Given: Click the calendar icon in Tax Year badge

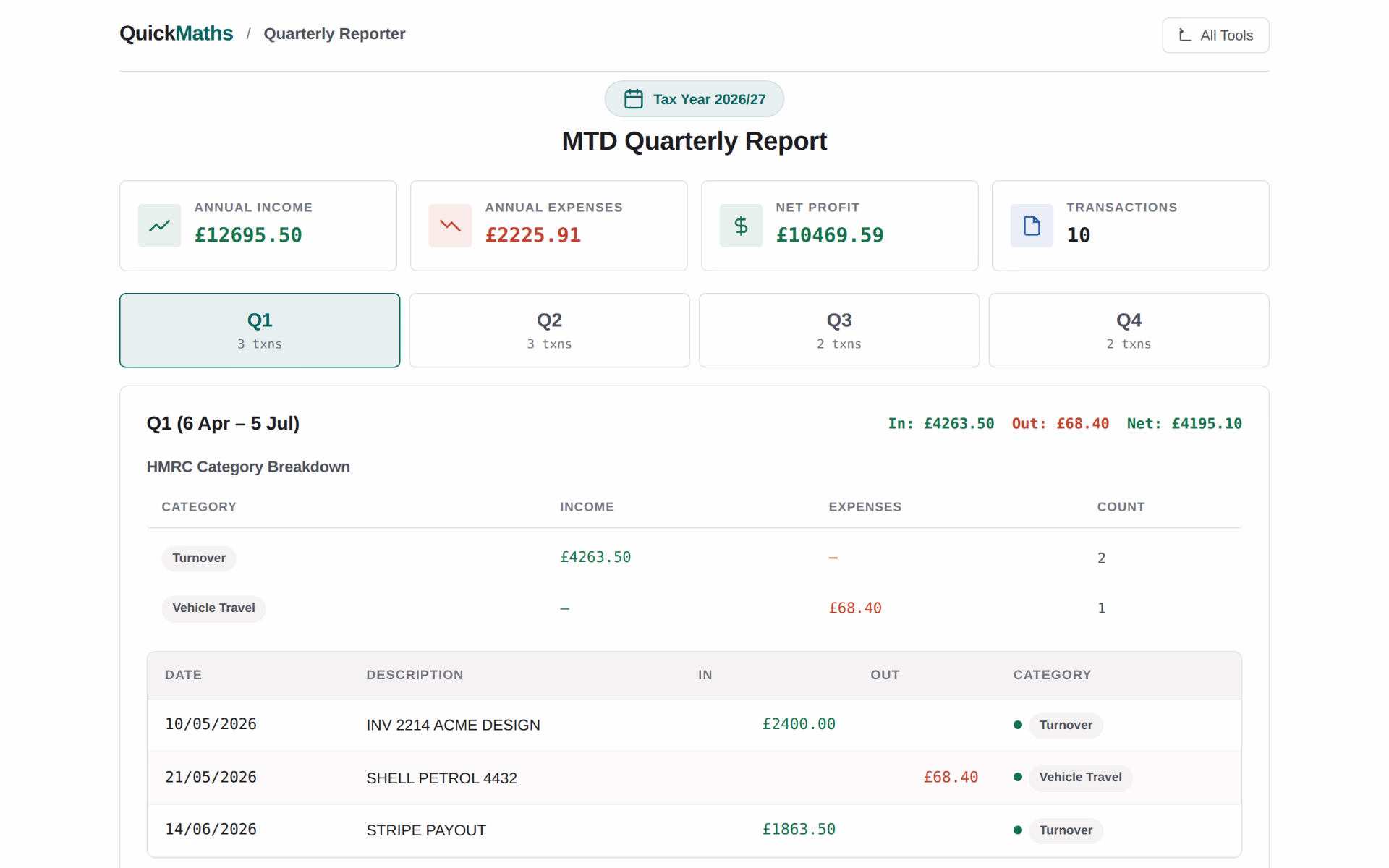Looking at the screenshot, I should pyautogui.click(x=634, y=99).
